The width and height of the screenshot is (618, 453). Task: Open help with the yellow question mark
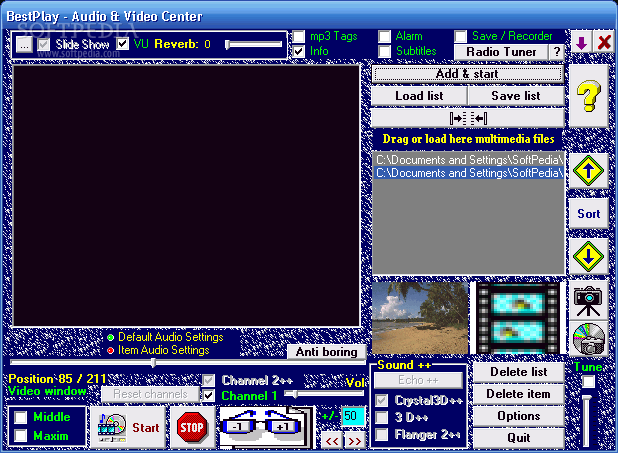coord(588,96)
